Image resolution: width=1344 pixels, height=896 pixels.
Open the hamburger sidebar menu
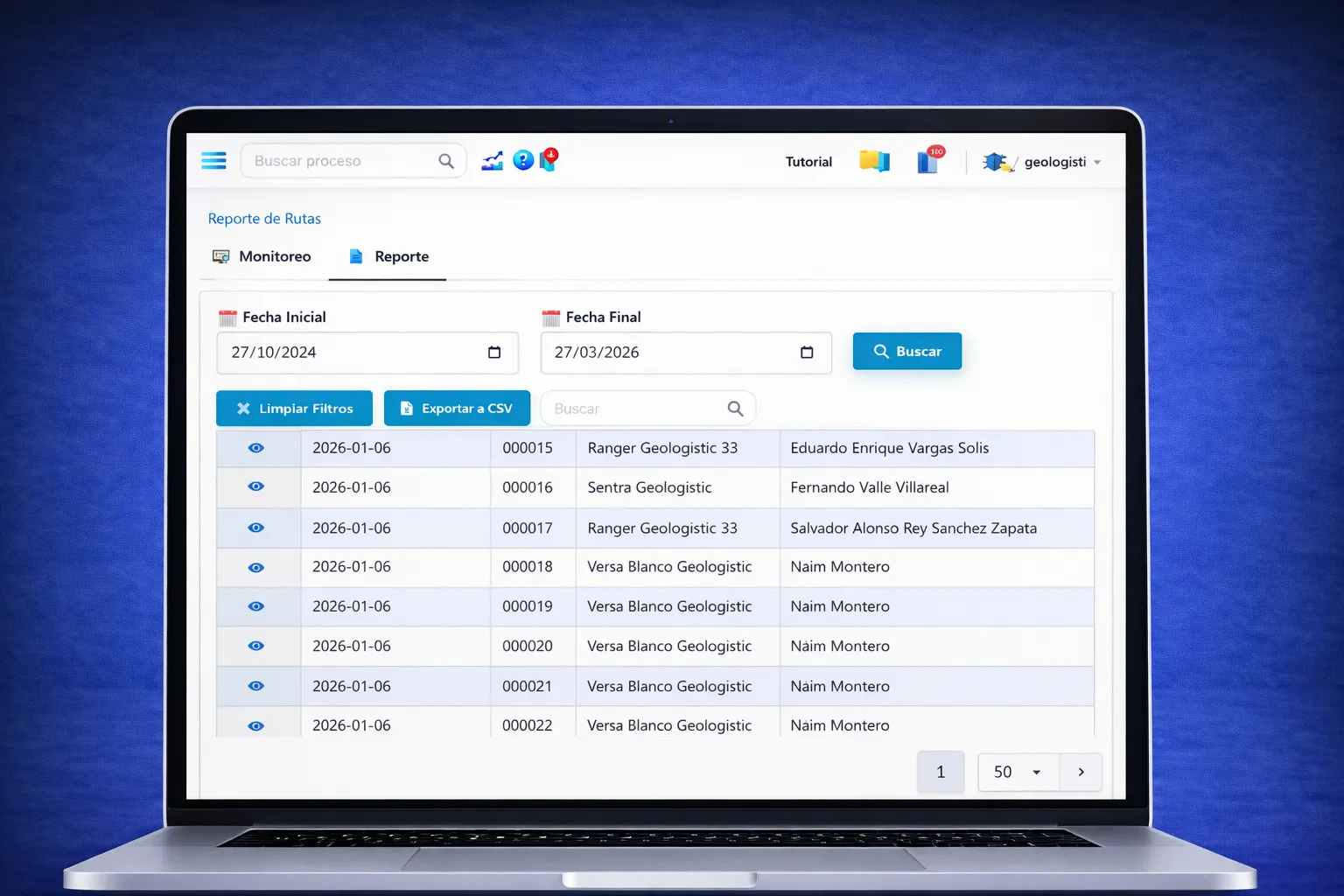coord(213,161)
